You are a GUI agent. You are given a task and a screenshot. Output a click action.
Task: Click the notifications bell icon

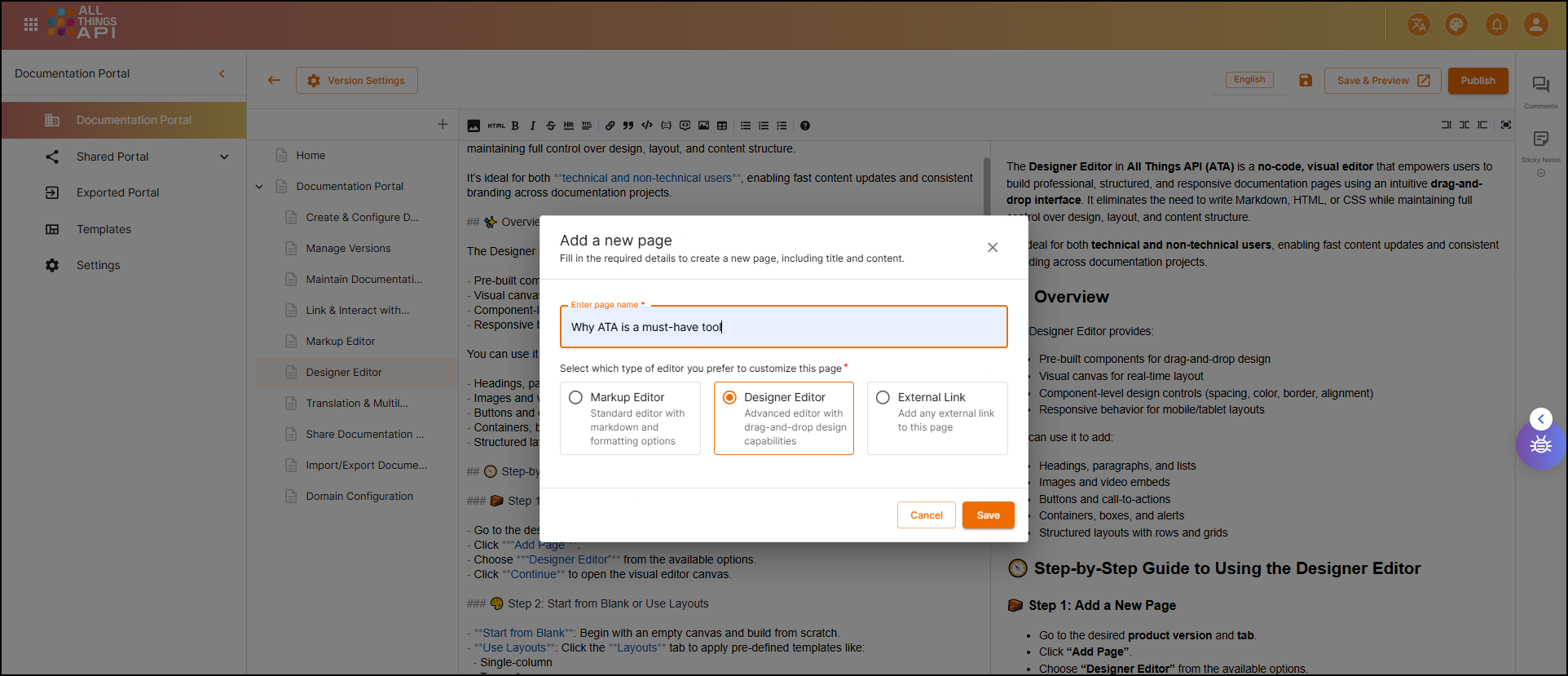1497,24
